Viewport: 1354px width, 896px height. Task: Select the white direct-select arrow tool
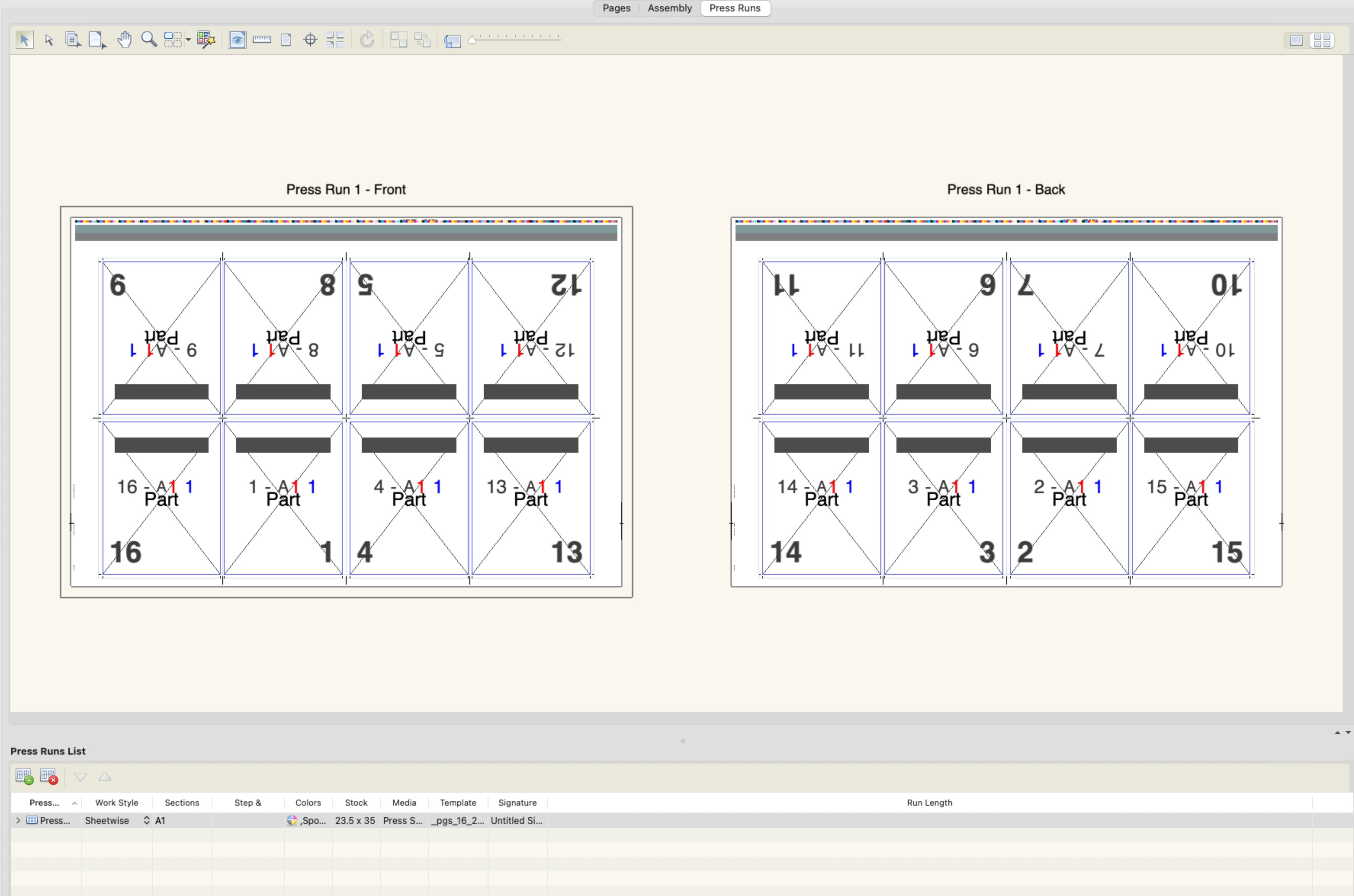pyautogui.click(x=48, y=39)
